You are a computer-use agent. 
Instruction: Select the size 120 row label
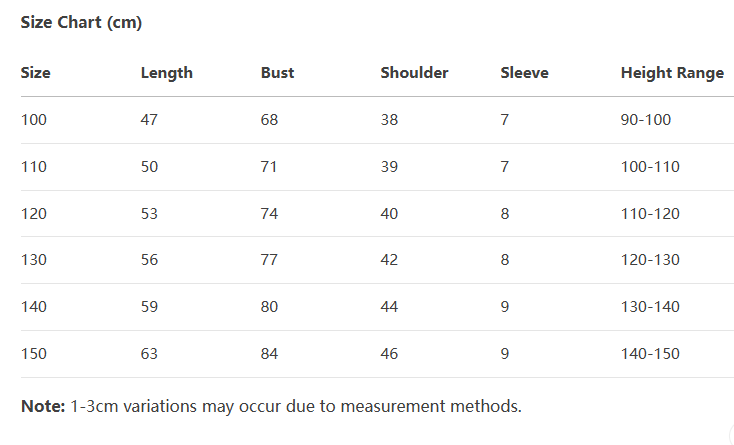(x=34, y=213)
